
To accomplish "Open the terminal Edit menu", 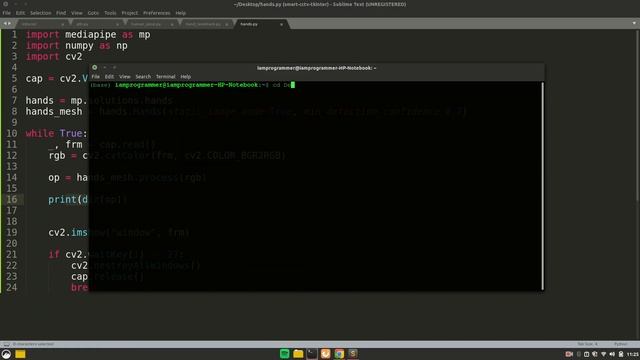I will [109, 77].
